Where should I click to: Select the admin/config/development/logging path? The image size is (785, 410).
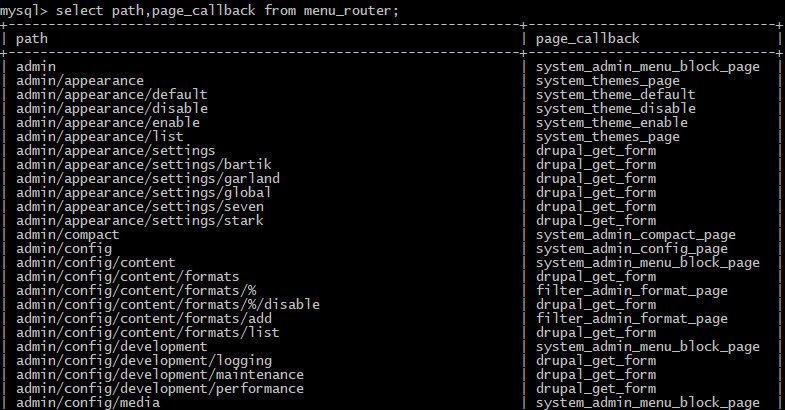[144, 360]
